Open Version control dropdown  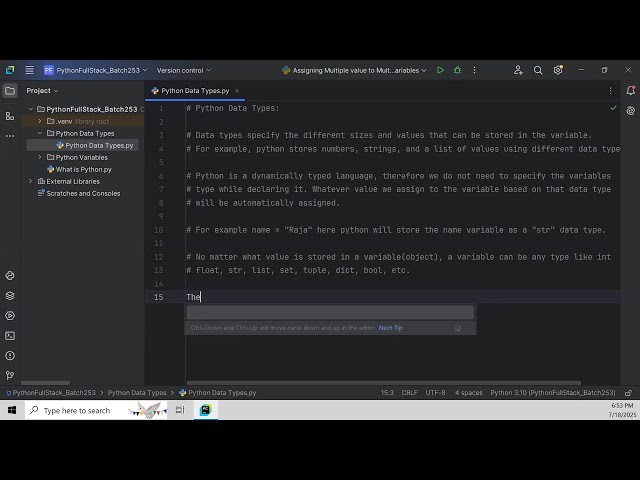coord(183,70)
